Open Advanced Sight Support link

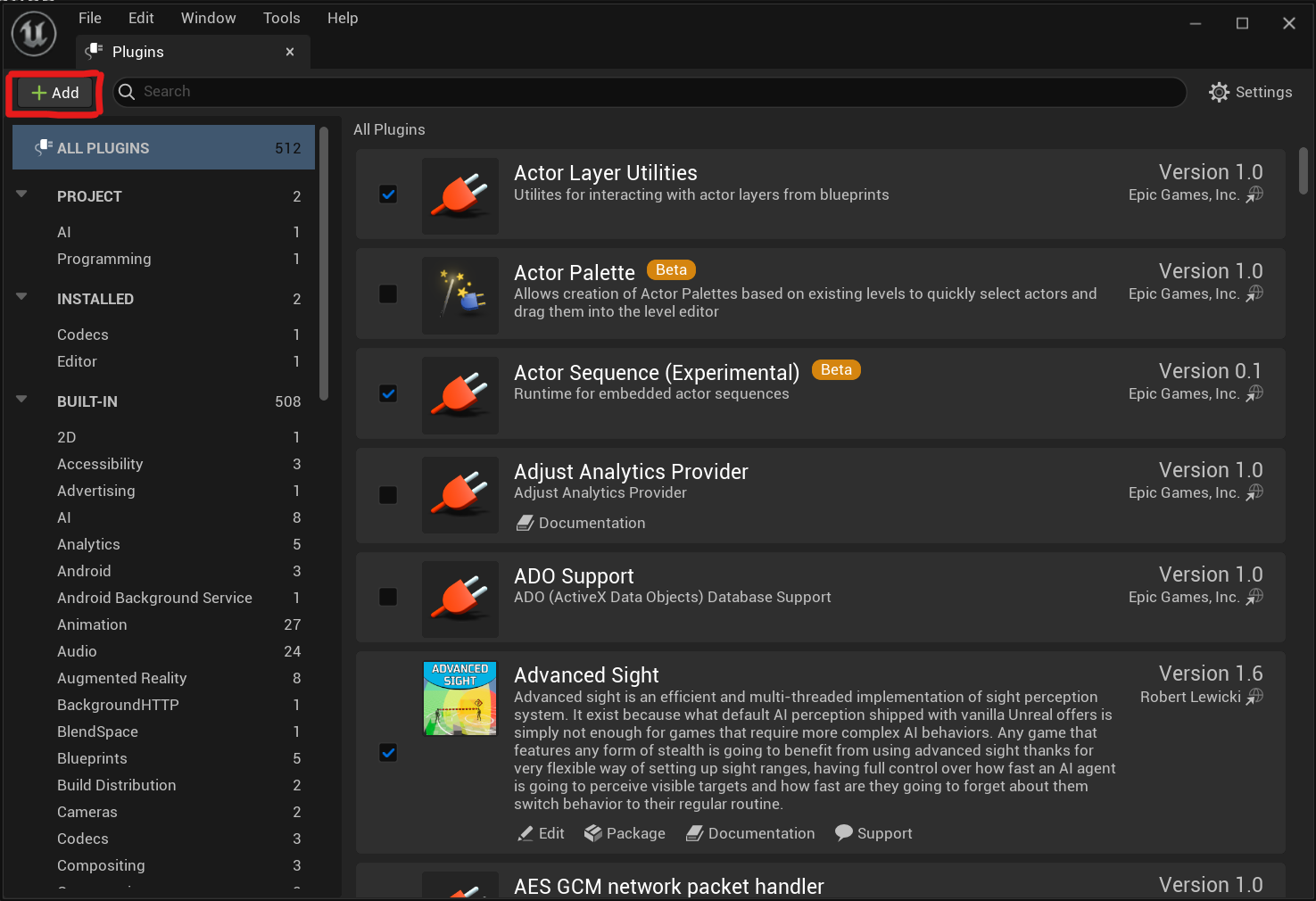[x=873, y=833]
